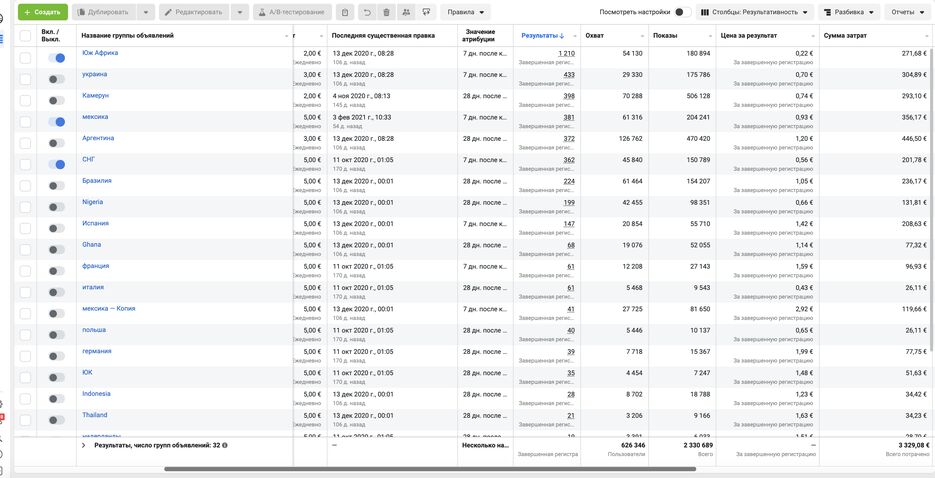Click spend cell 446,50 € for Аргентина
The image size is (935, 478).
915,139
